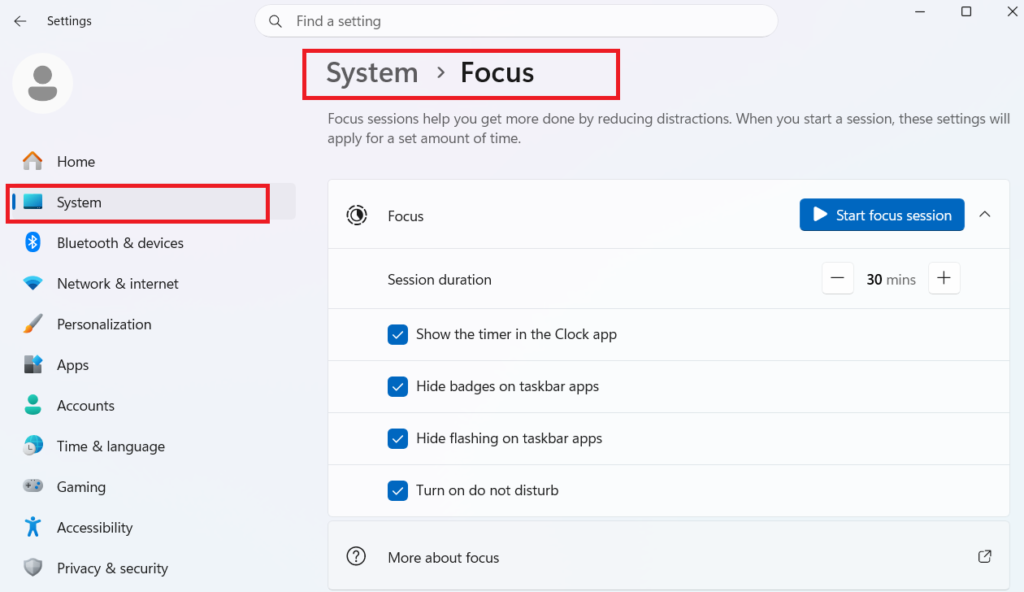The width and height of the screenshot is (1024, 592).
Task: Increase session duration with plus button
Action: pos(944,278)
